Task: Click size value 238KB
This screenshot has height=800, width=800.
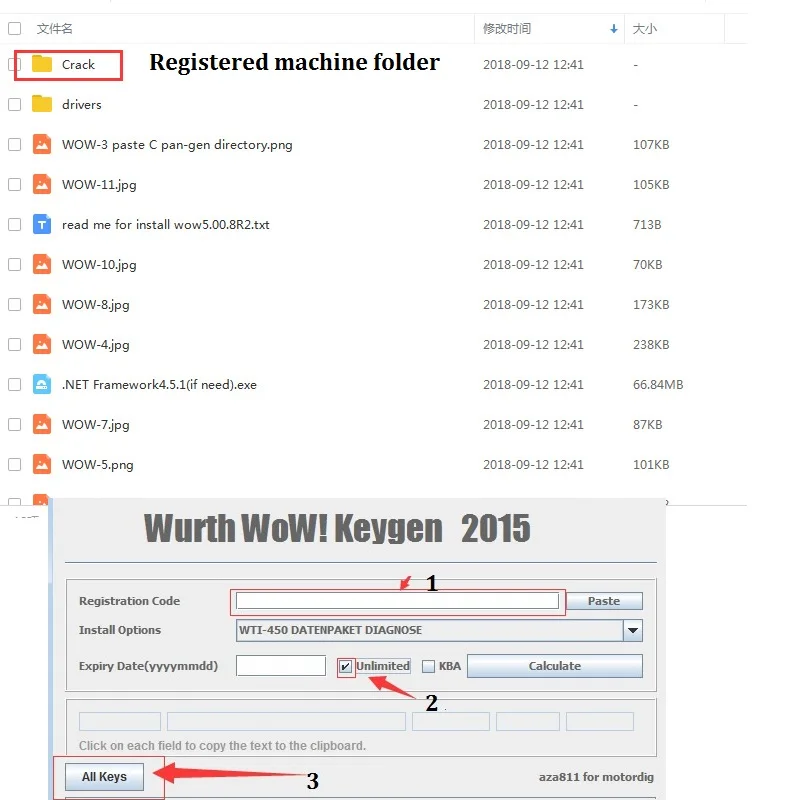Action: coord(651,344)
